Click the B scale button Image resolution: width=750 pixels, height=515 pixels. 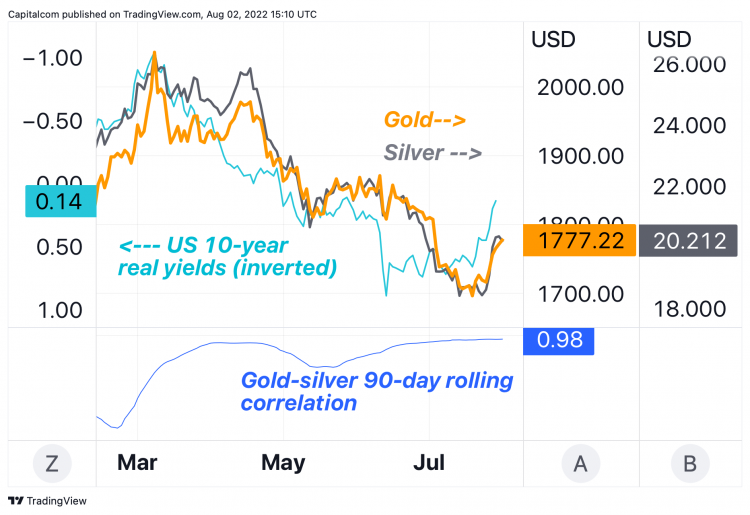tap(690, 463)
